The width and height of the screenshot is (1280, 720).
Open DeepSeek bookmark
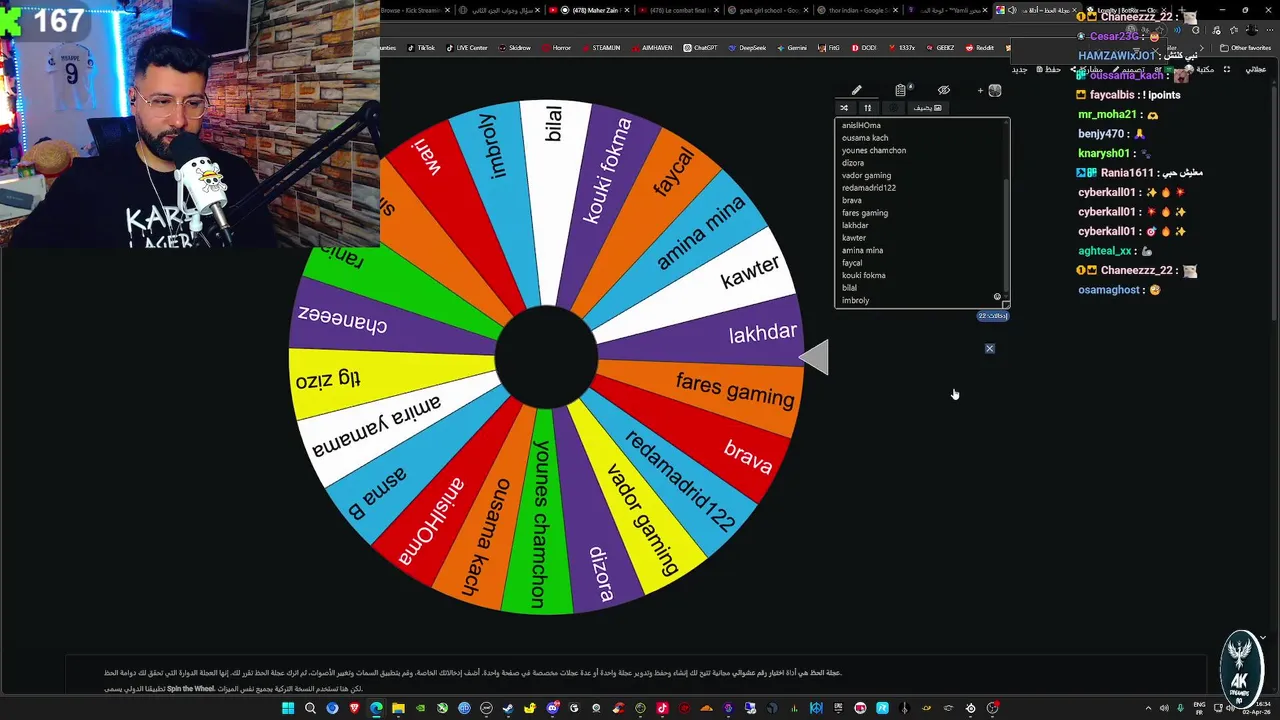pyautogui.click(x=747, y=47)
